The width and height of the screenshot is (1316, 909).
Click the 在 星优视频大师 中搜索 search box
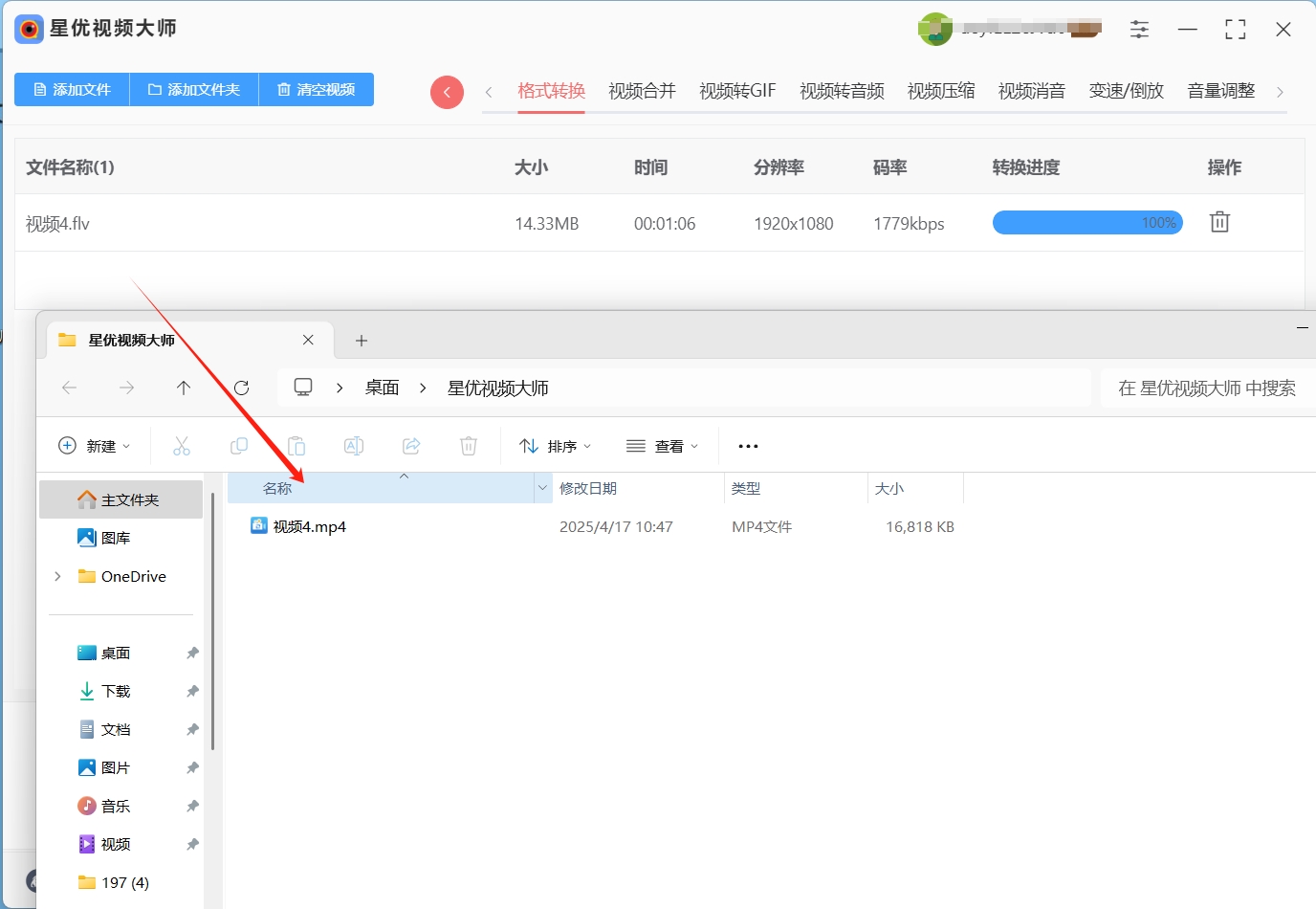[x=1208, y=388]
